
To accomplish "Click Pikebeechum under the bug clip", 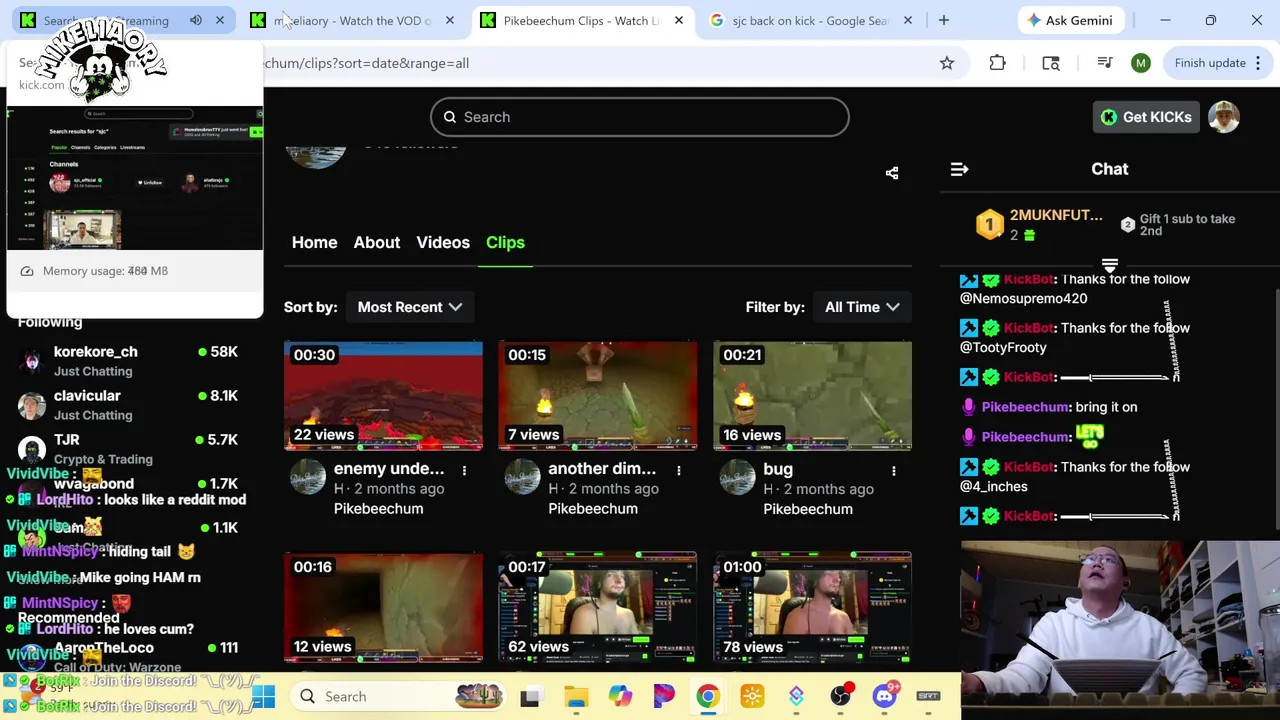I will tap(808, 509).
